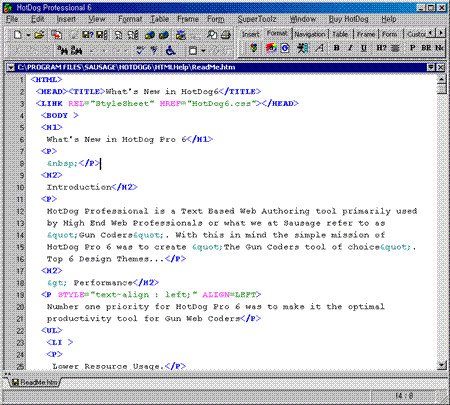Click the window frame icon in the second toolbar row
The width and height of the screenshot is (450, 405).
(x=193, y=51)
